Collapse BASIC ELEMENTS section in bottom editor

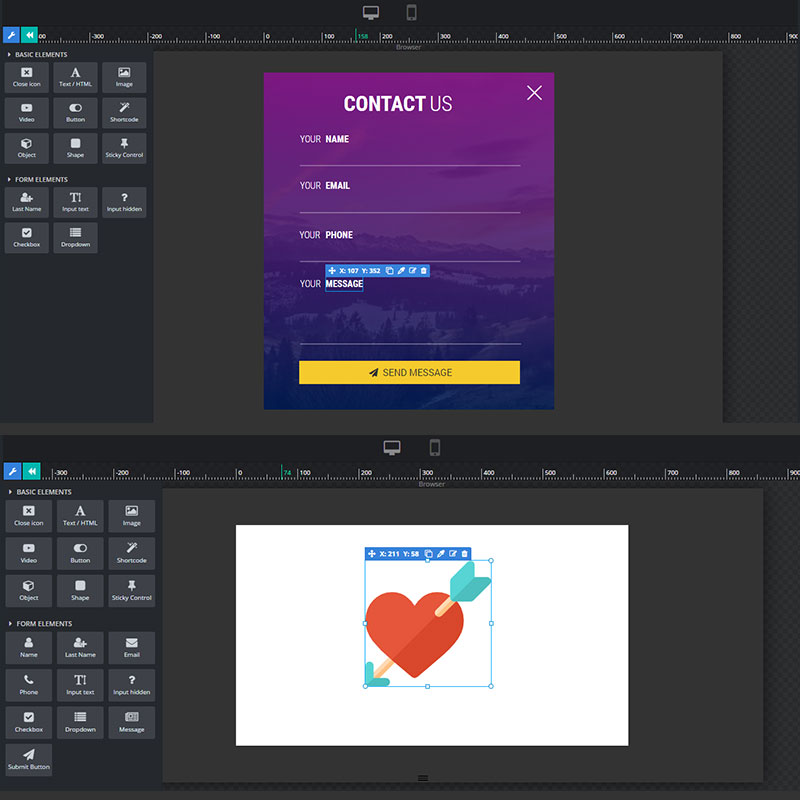tap(40, 492)
